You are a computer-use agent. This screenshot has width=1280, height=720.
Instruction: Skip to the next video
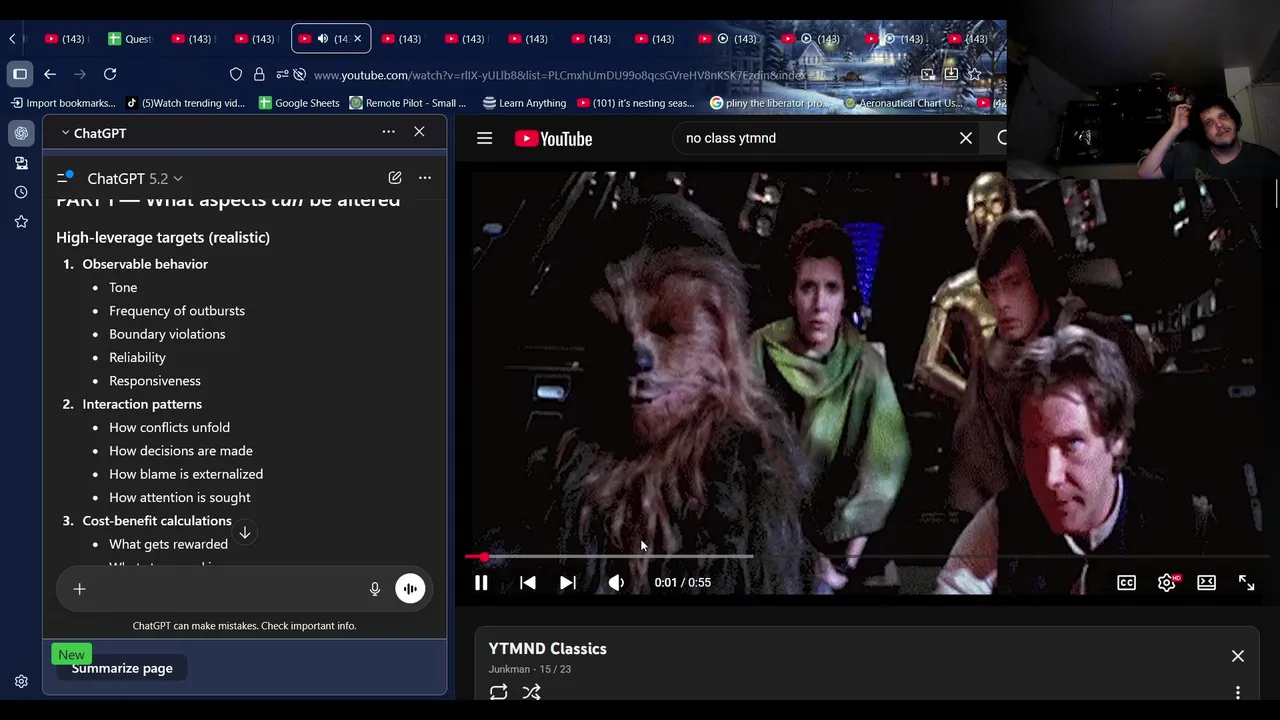tap(567, 583)
